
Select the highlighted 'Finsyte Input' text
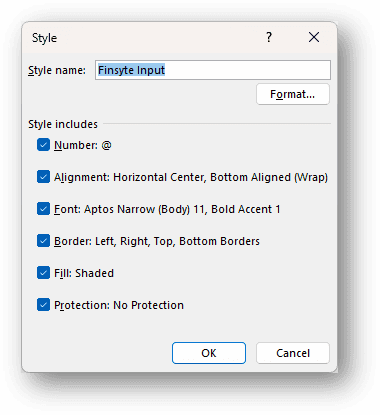pyautogui.click(x=131, y=70)
